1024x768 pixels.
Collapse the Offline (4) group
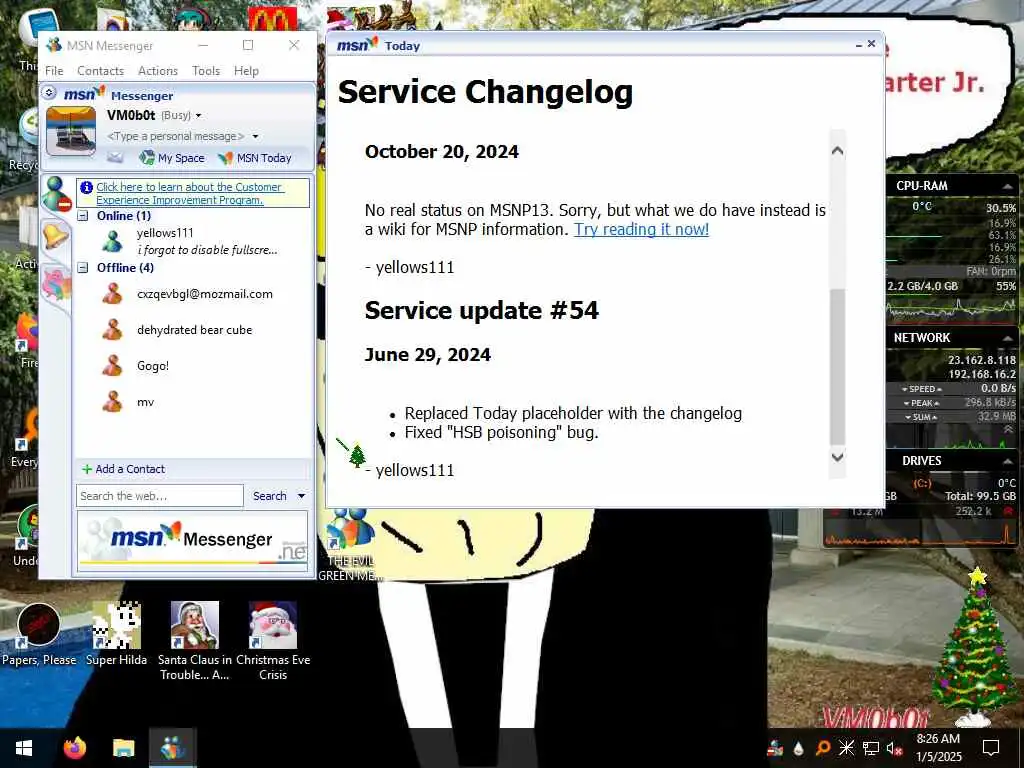pyautogui.click(x=83, y=267)
